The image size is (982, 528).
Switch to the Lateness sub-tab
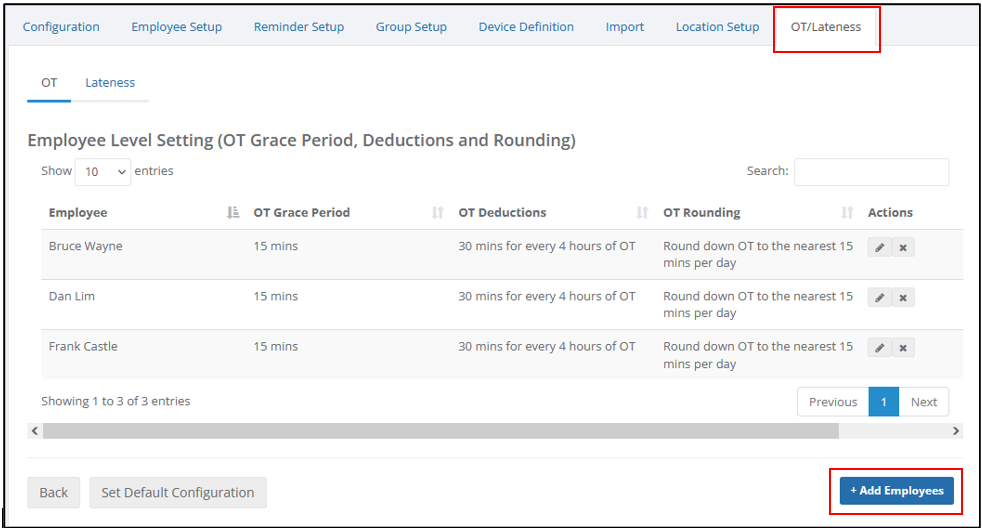(x=110, y=83)
